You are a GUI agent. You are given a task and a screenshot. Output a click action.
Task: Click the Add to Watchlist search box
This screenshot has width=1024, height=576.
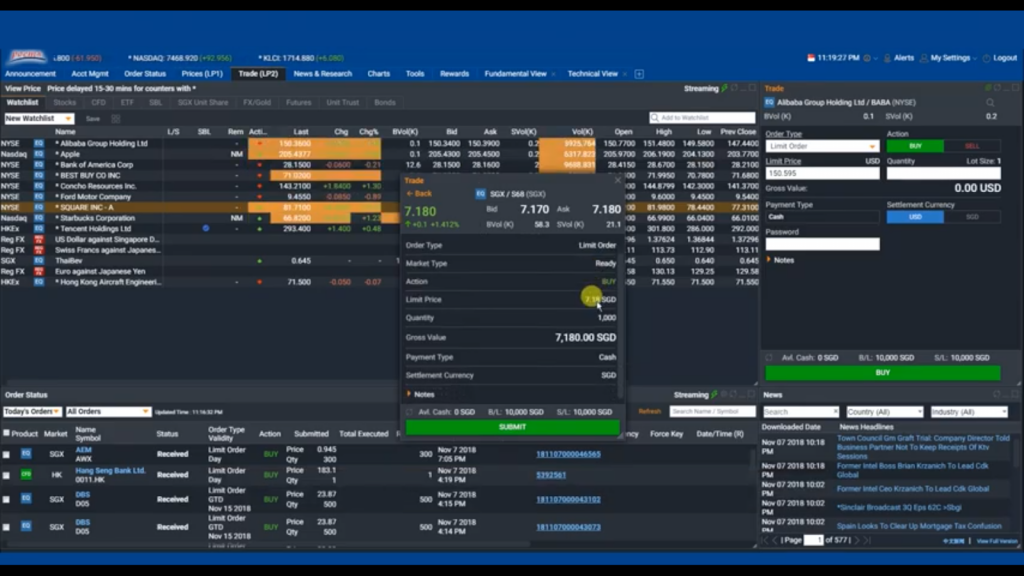coord(702,118)
